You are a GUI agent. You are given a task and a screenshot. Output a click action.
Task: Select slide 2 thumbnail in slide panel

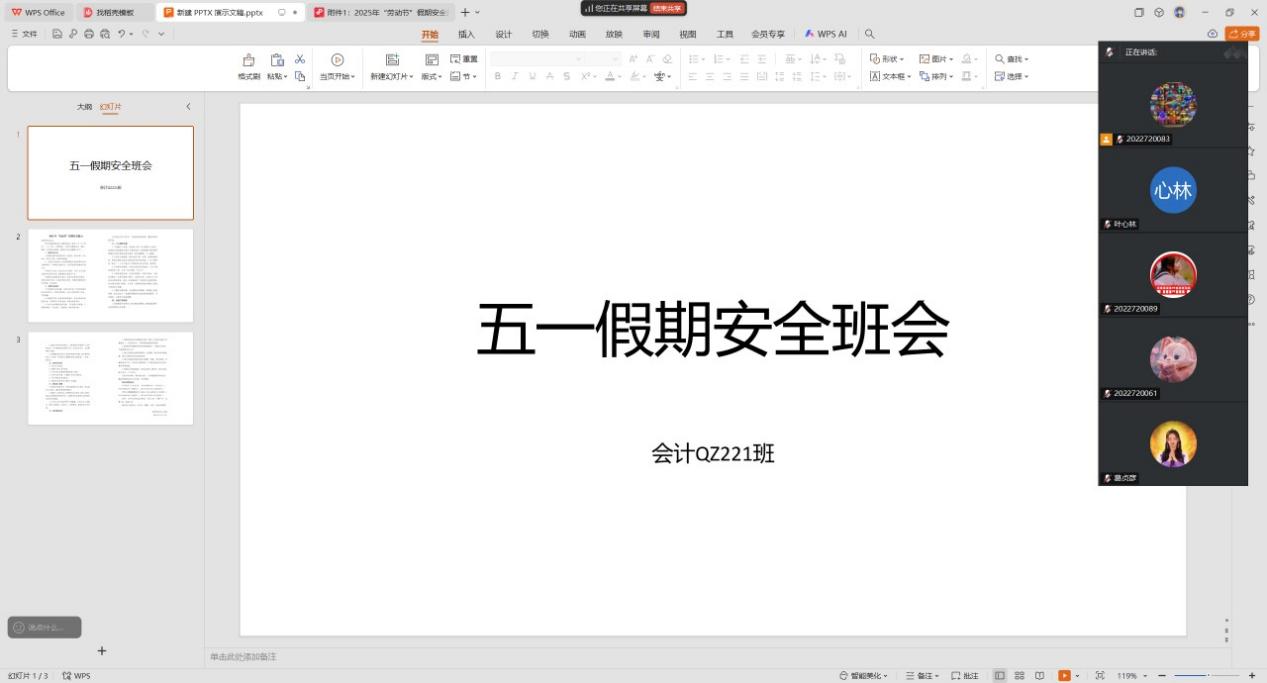point(110,276)
